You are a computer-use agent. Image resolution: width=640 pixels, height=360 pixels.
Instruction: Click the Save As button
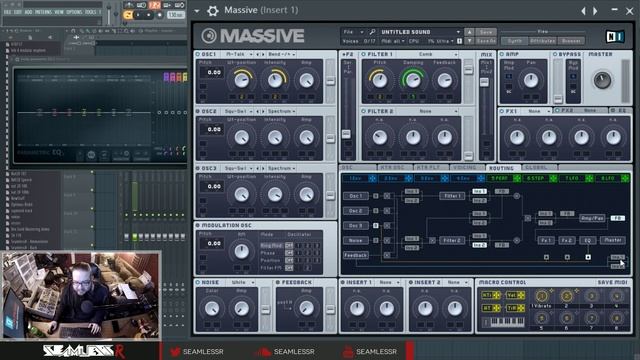[486, 41]
